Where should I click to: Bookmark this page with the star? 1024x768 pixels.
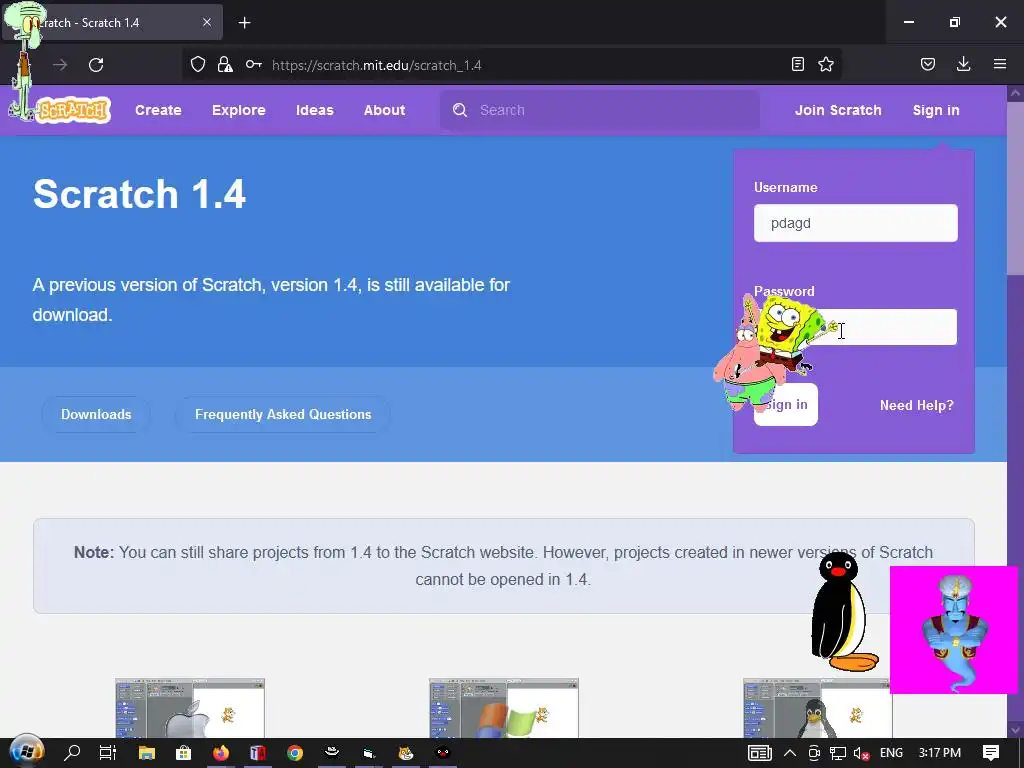pyautogui.click(x=826, y=64)
